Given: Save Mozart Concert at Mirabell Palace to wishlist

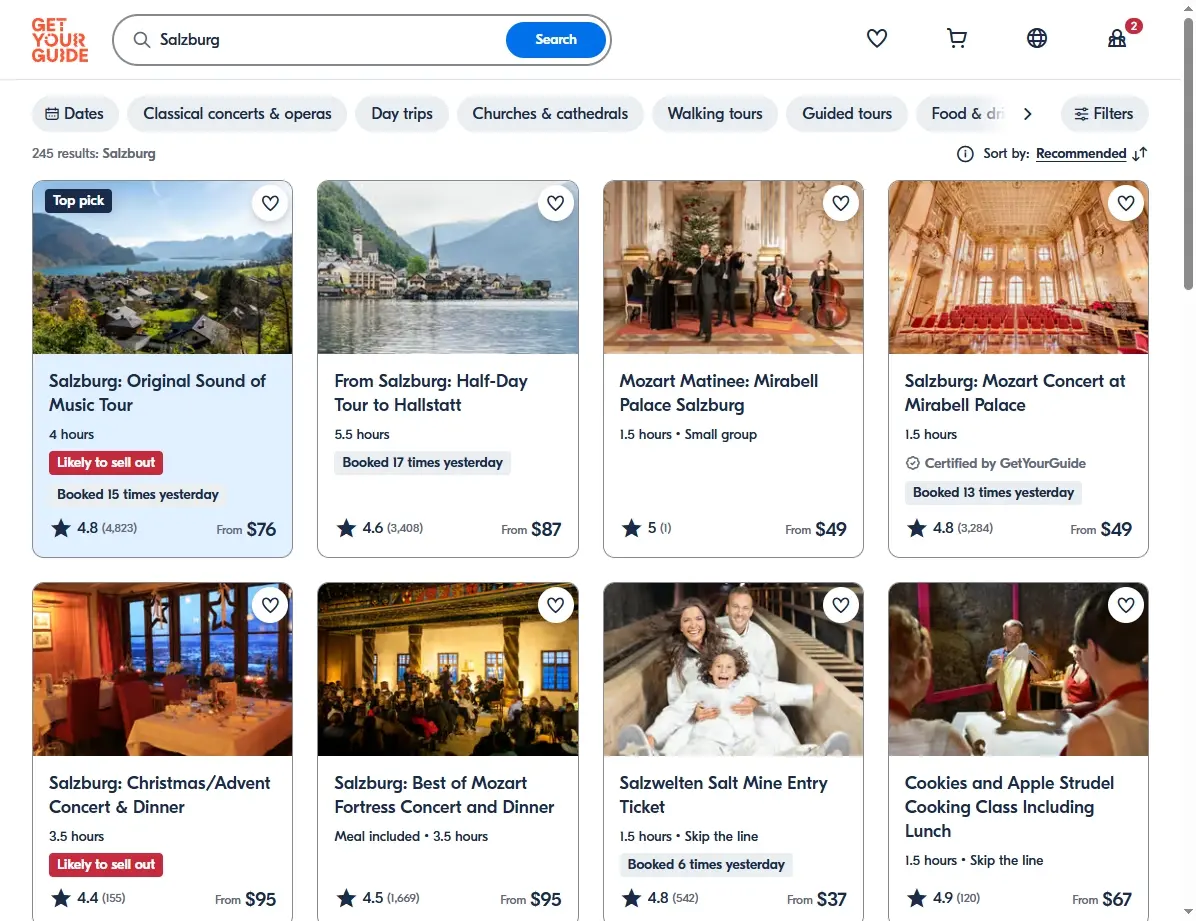Looking at the screenshot, I should point(1126,203).
